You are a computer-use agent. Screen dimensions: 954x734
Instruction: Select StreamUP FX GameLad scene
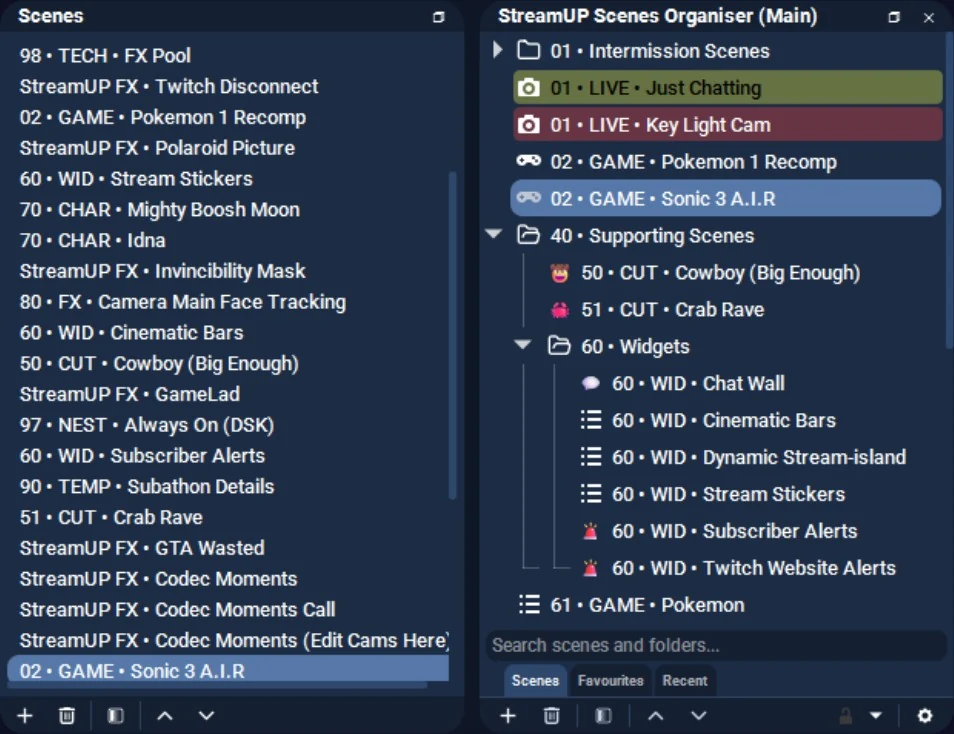130,394
